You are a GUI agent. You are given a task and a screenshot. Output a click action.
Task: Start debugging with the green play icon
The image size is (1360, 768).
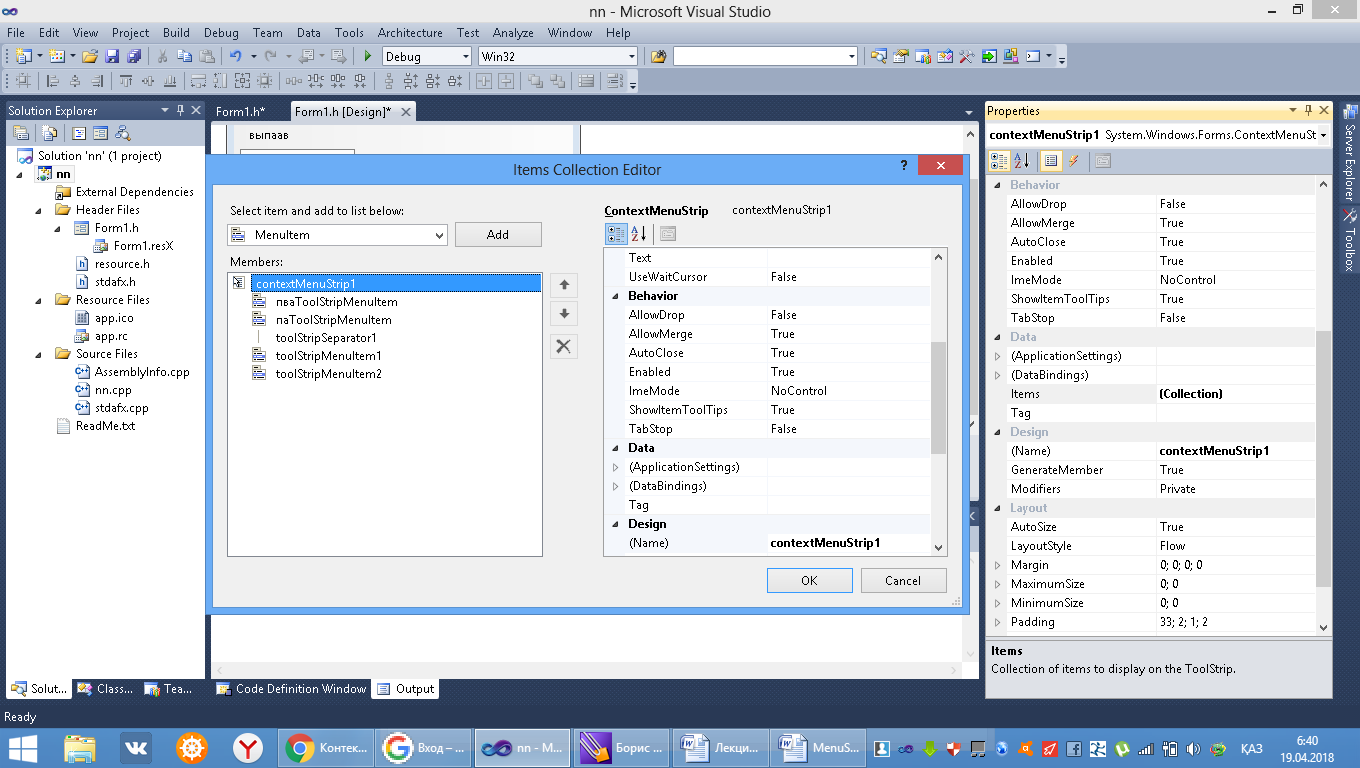click(x=368, y=57)
